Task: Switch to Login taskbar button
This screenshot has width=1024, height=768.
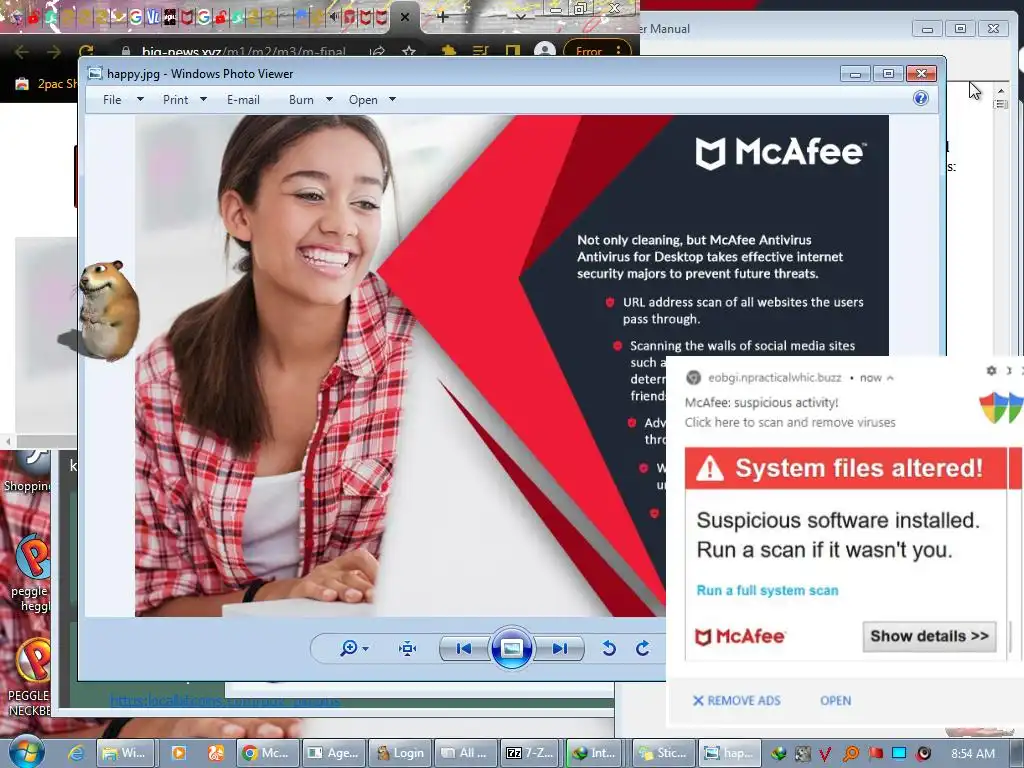Action: [401, 753]
